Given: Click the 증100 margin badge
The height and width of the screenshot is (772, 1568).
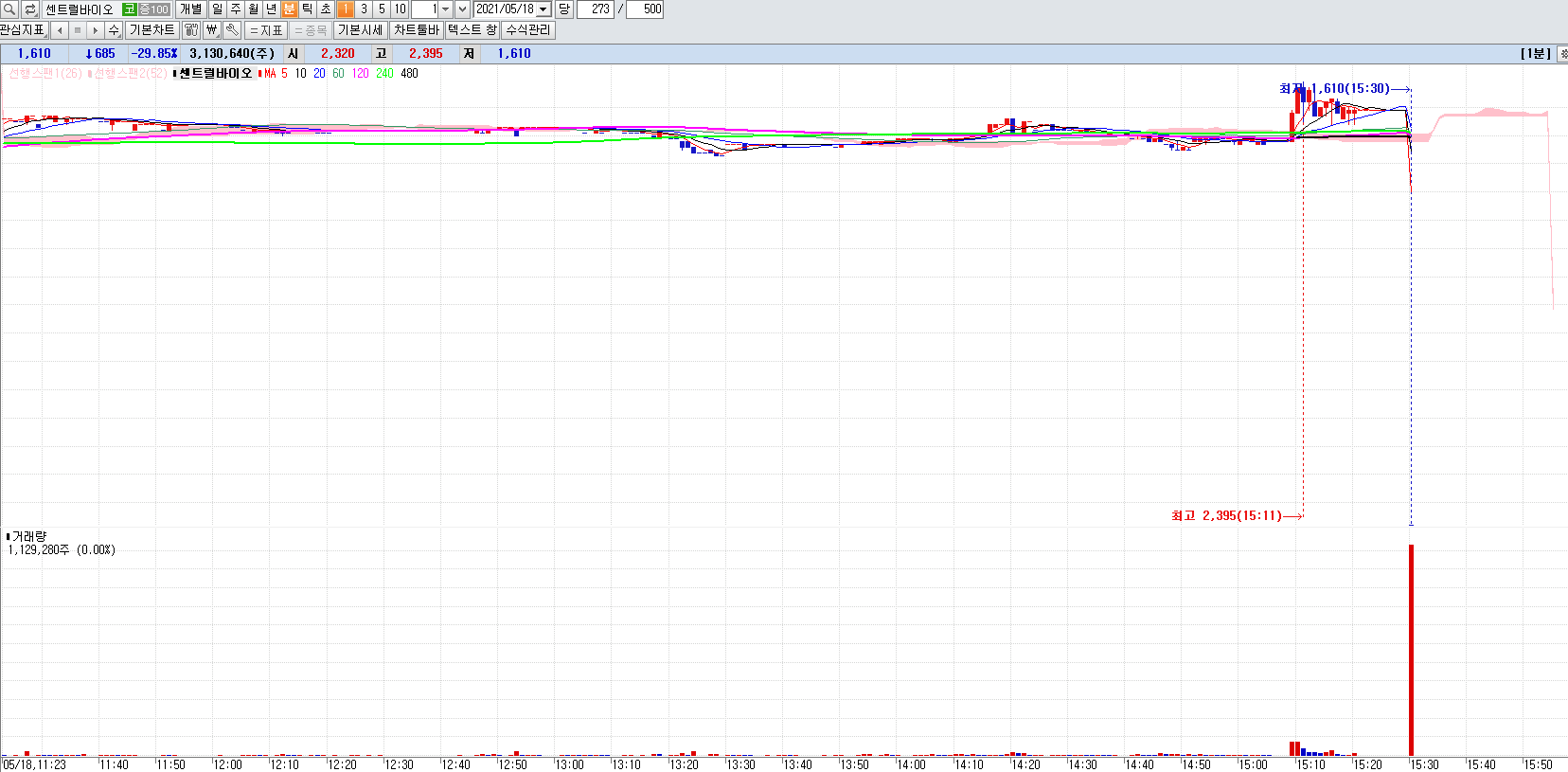Looking at the screenshot, I should tap(154, 9).
